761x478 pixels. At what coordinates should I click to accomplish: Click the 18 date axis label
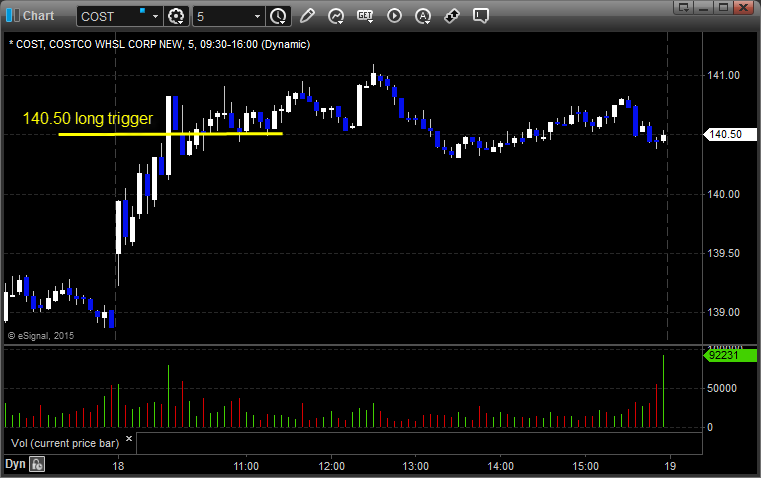pyautogui.click(x=118, y=466)
